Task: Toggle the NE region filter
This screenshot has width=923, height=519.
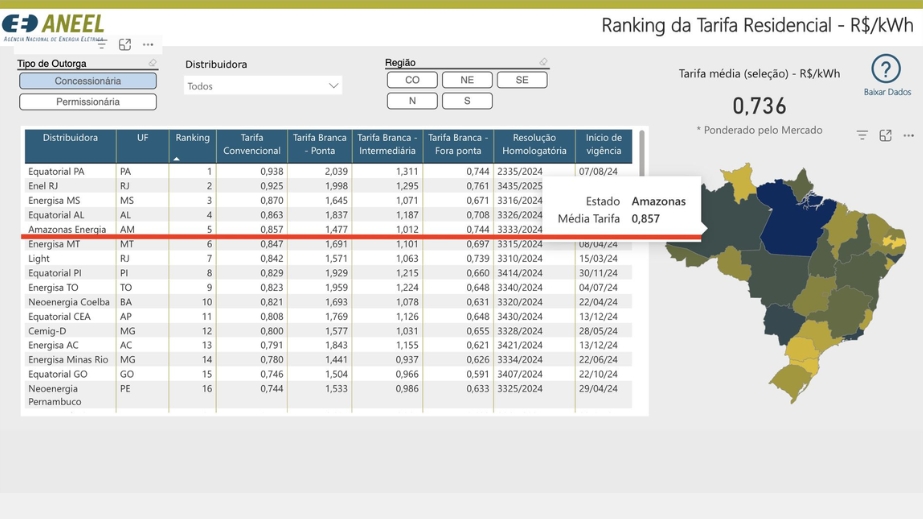Action: point(467,80)
